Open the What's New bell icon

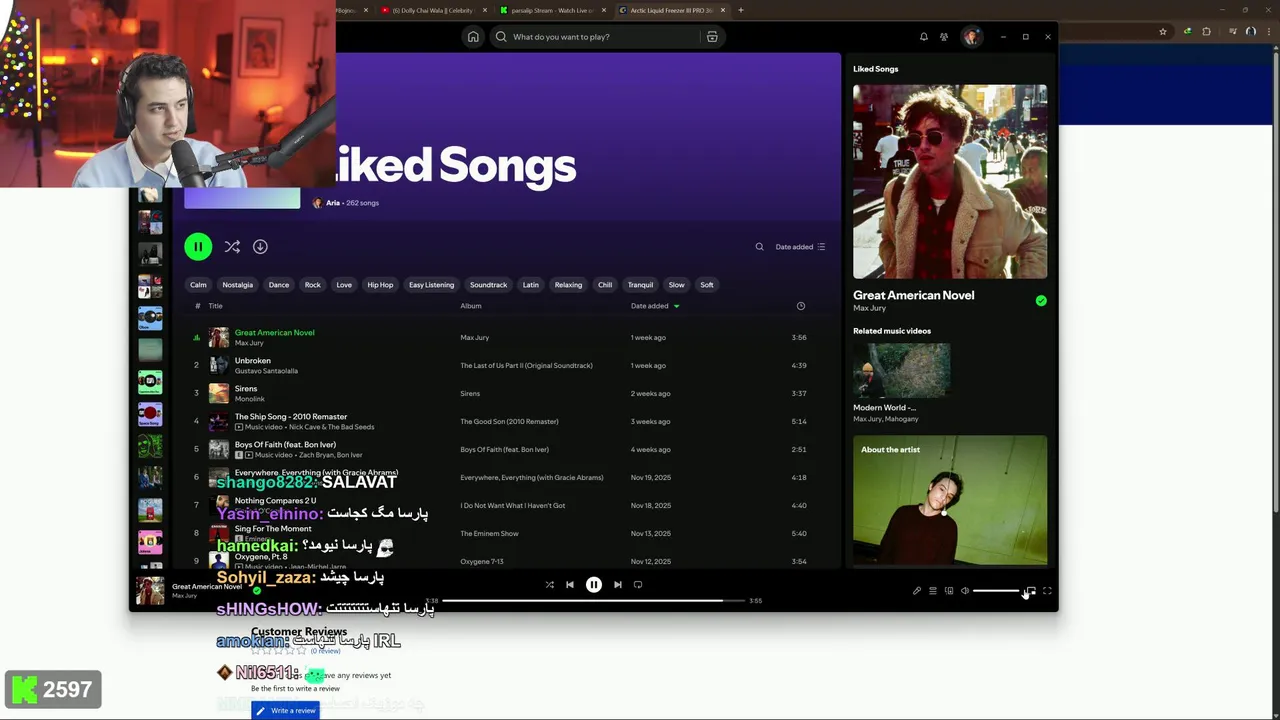click(x=924, y=37)
